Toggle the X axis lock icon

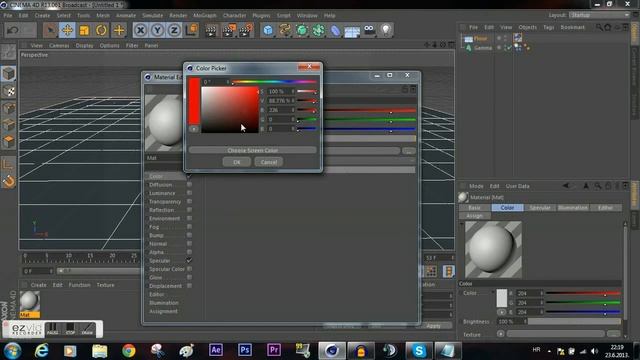tap(140, 30)
